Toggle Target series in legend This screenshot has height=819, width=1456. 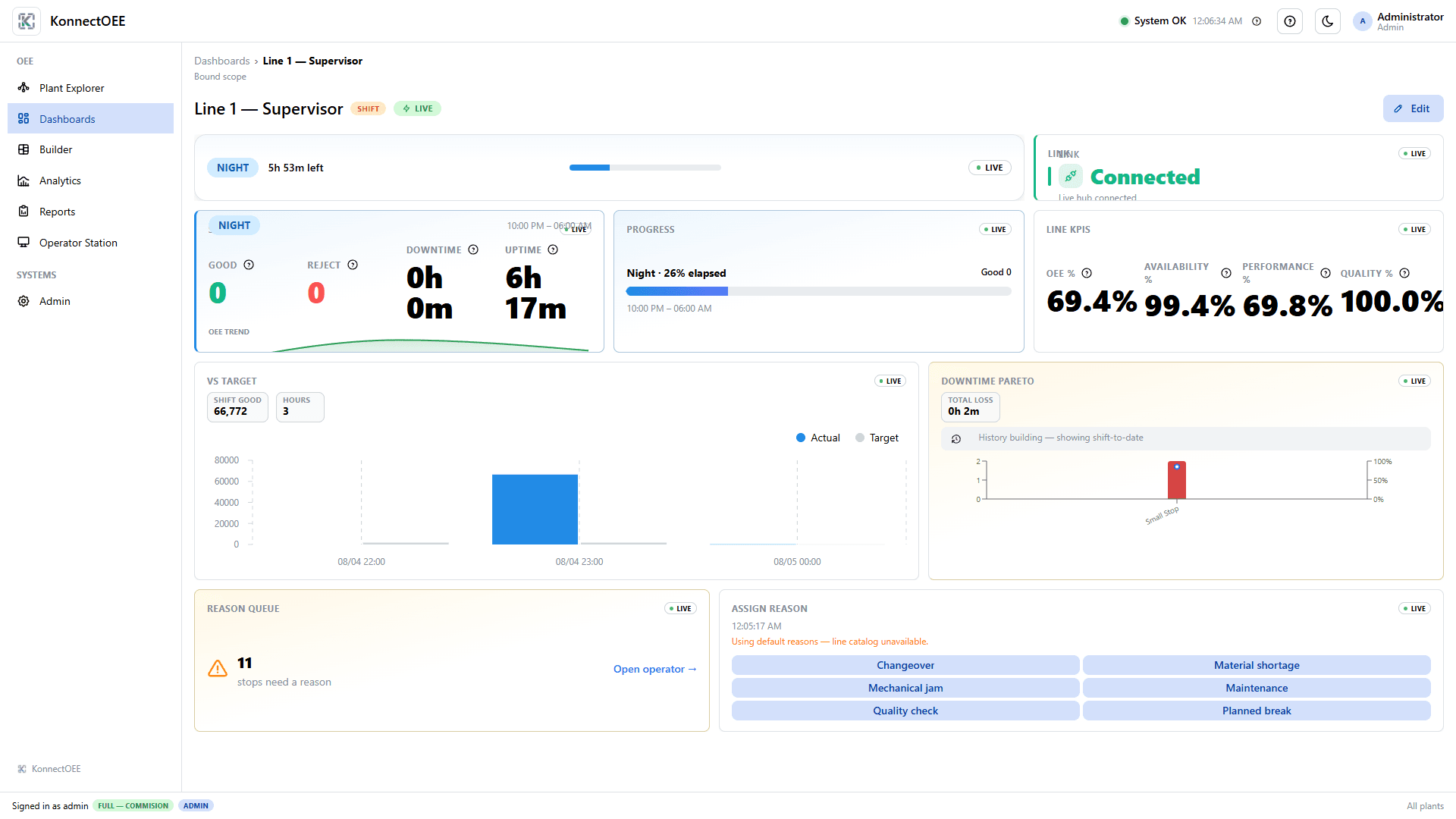877,438
